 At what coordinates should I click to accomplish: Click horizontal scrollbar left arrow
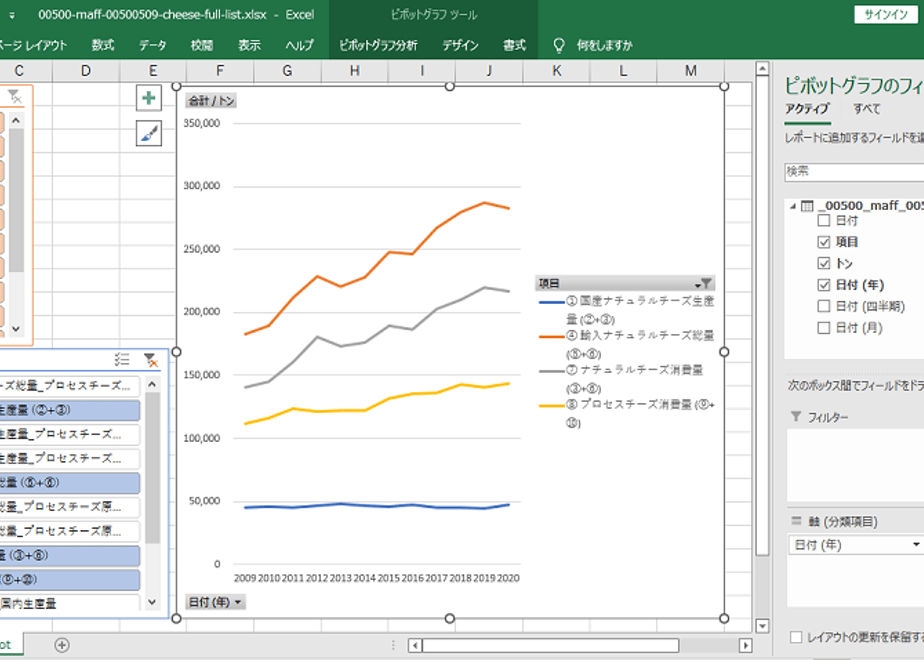415,645
